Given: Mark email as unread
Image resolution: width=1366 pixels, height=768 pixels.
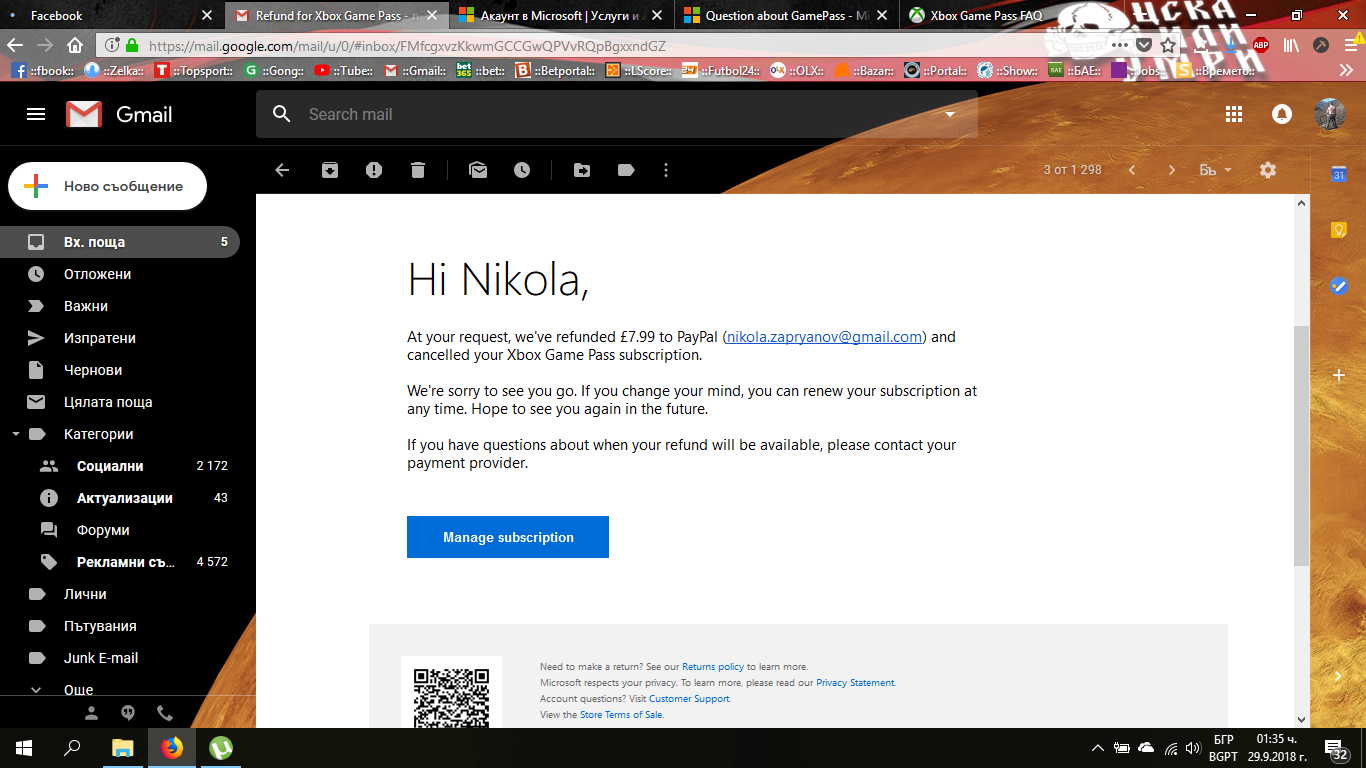Looking at the screenshot, I should point(478,170).
